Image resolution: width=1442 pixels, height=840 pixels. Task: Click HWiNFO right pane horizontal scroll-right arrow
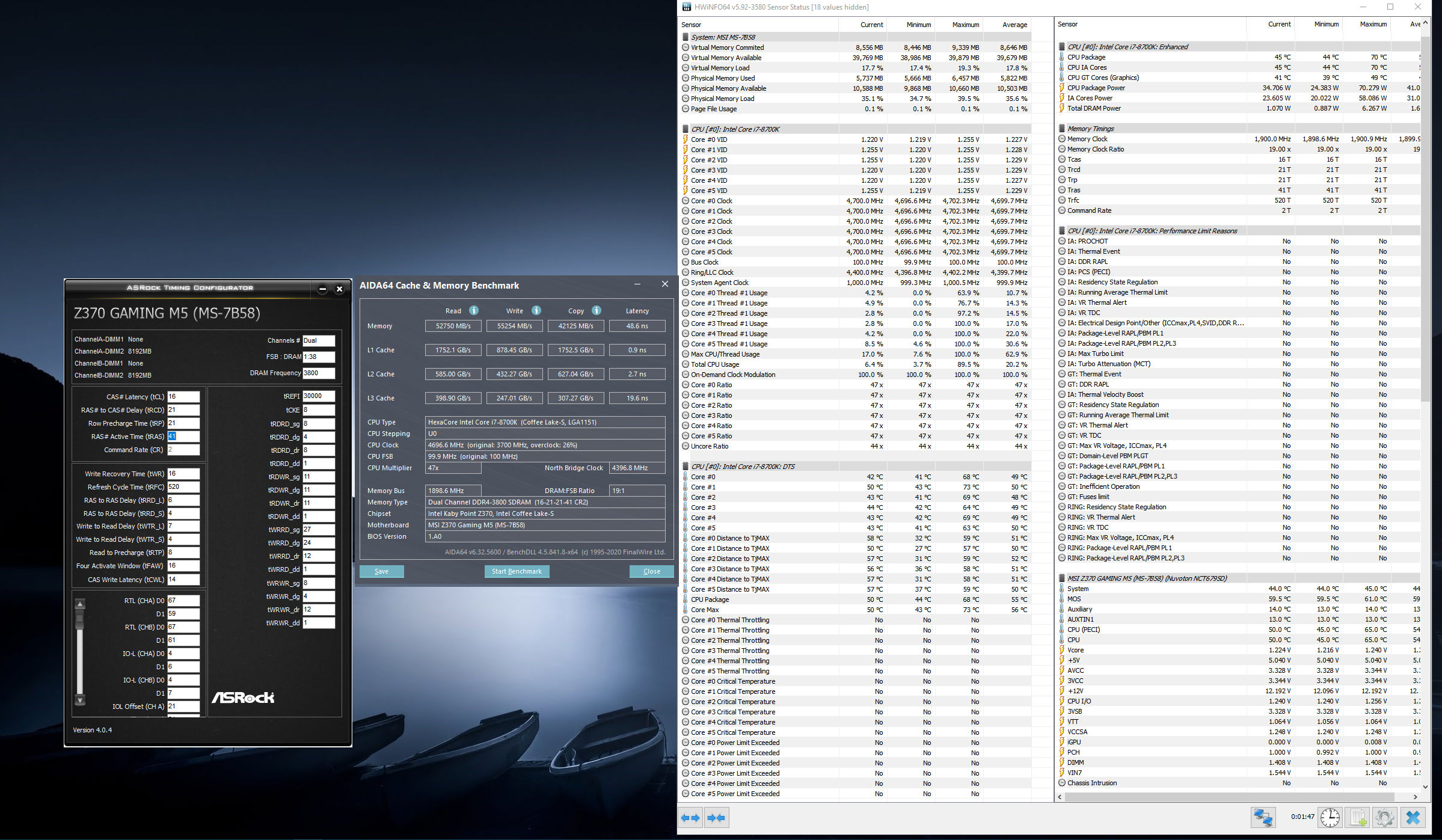[1416, 797]
